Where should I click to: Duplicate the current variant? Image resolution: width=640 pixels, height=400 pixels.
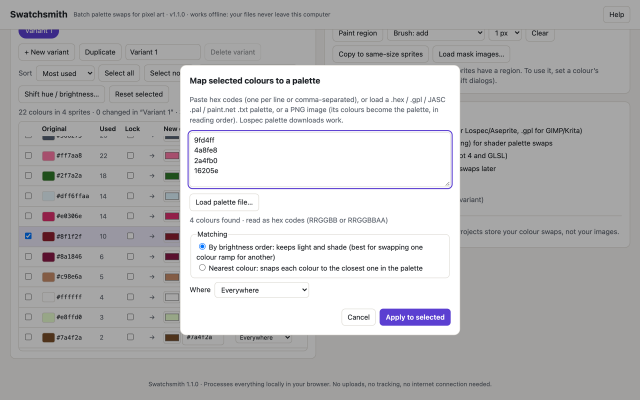pos(100,52)
